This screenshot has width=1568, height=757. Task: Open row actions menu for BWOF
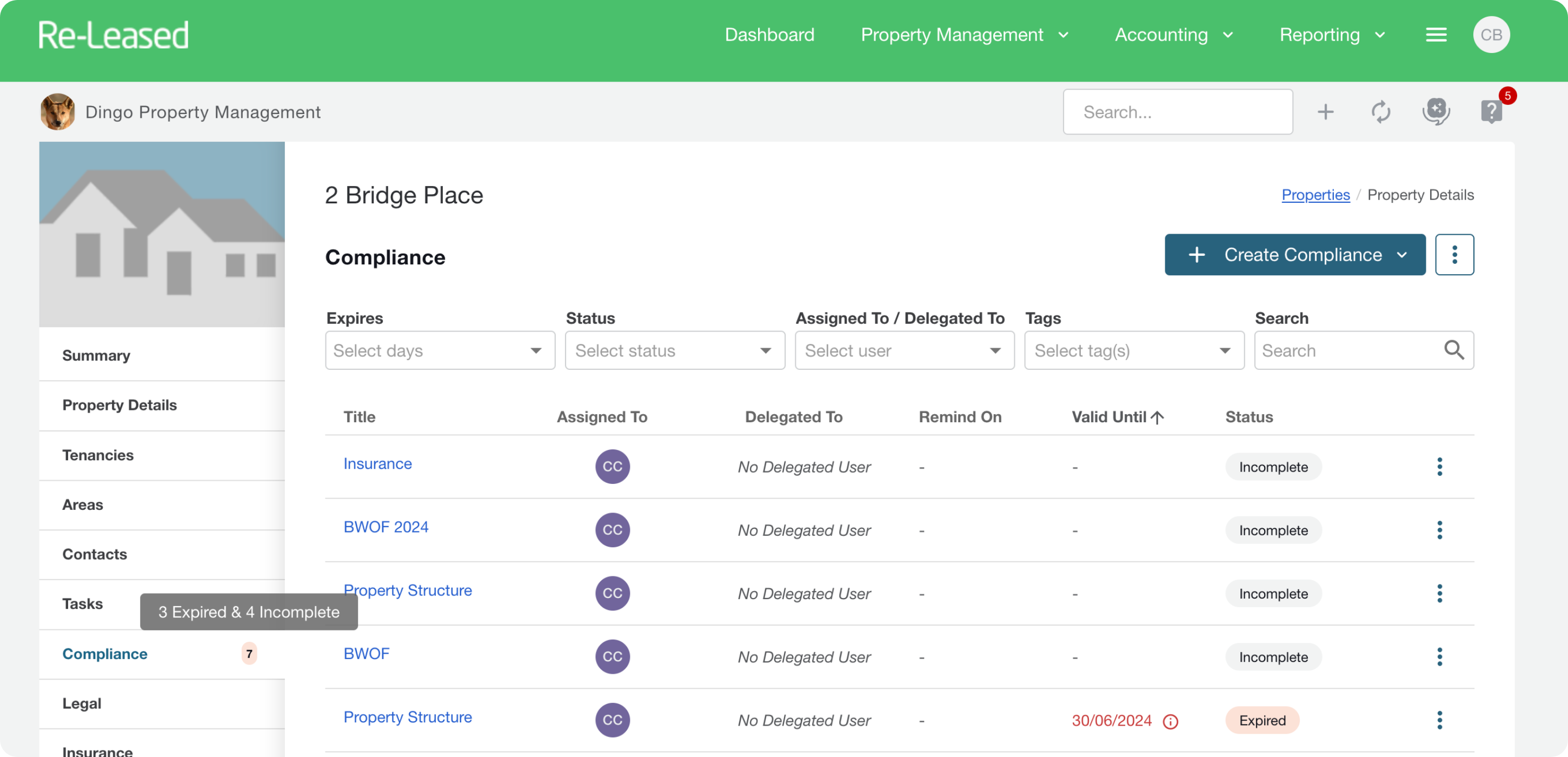1439,656
